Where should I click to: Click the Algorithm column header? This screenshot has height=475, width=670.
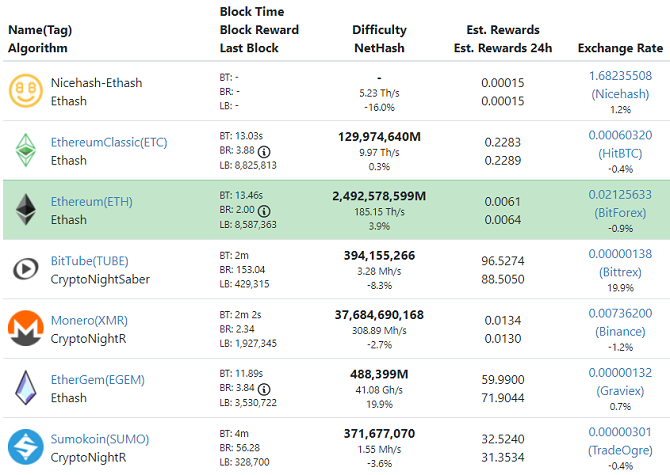(38, 48)
